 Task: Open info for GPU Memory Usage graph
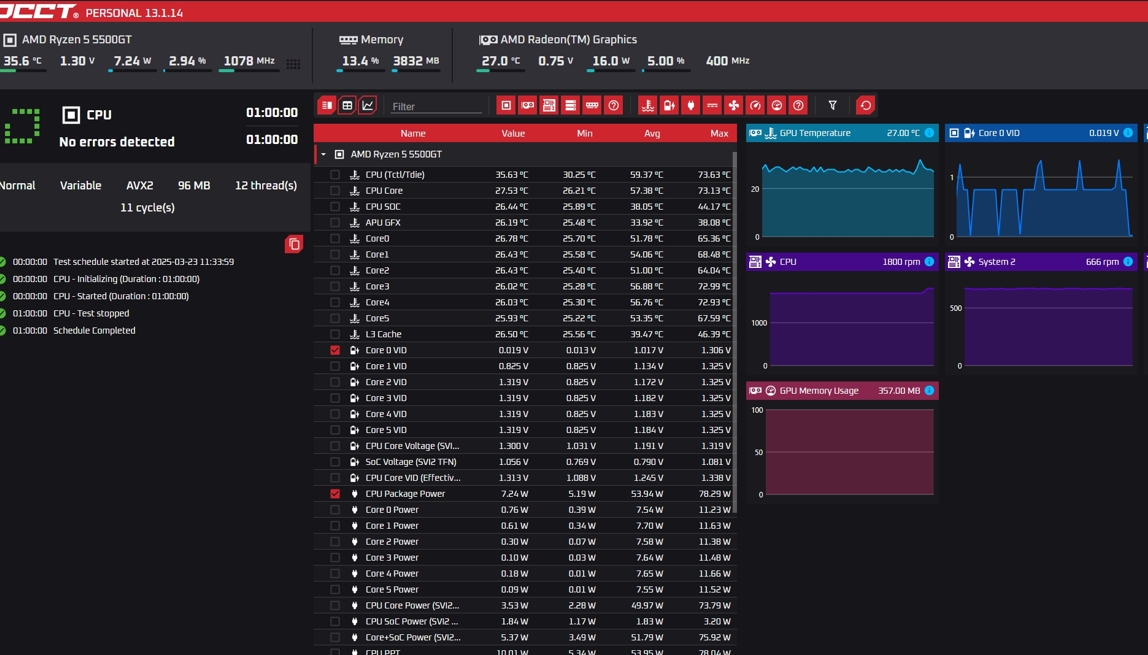pos(929,390)
